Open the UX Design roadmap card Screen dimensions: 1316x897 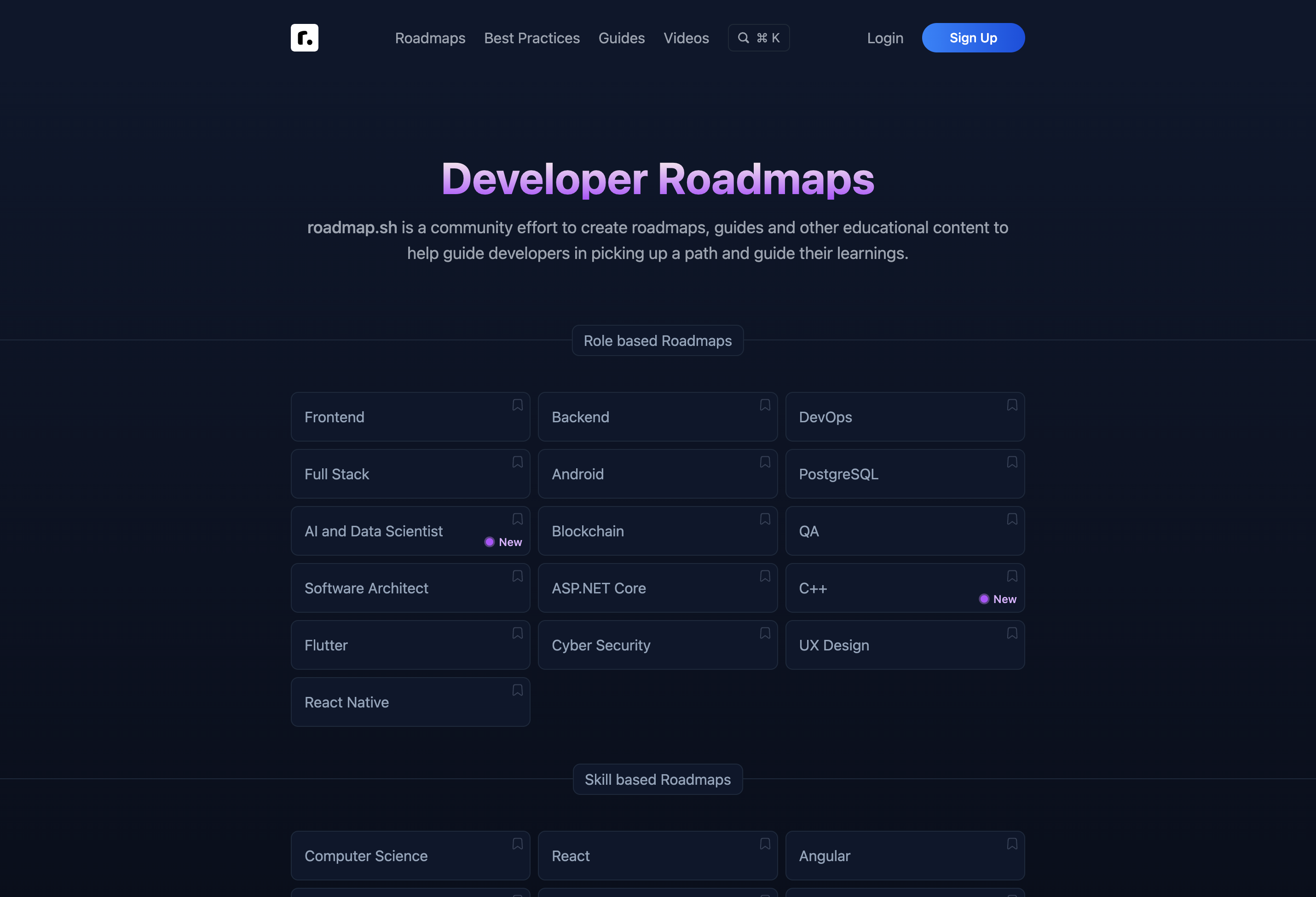905,645
